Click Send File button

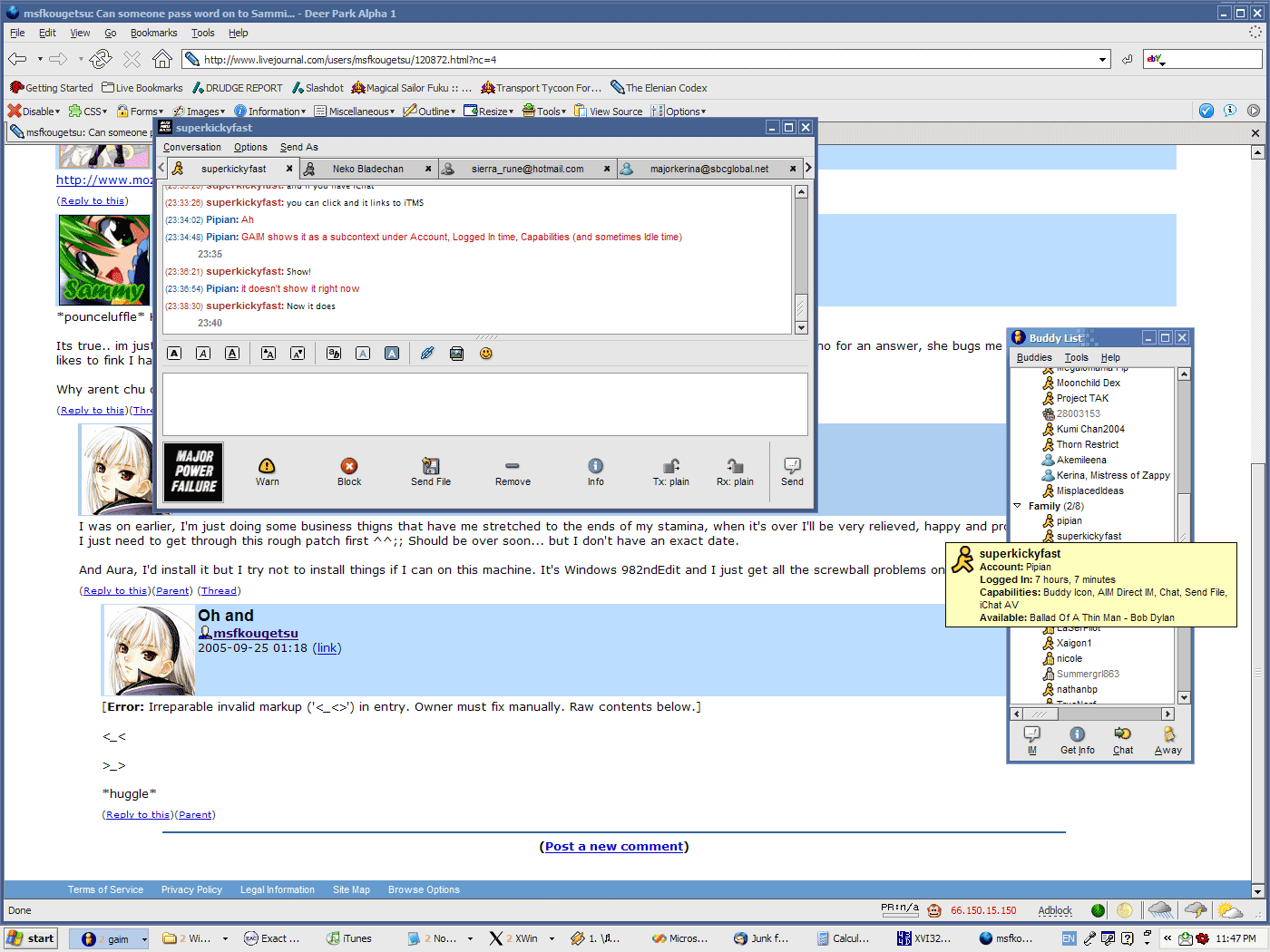click(x=431, y=472)
